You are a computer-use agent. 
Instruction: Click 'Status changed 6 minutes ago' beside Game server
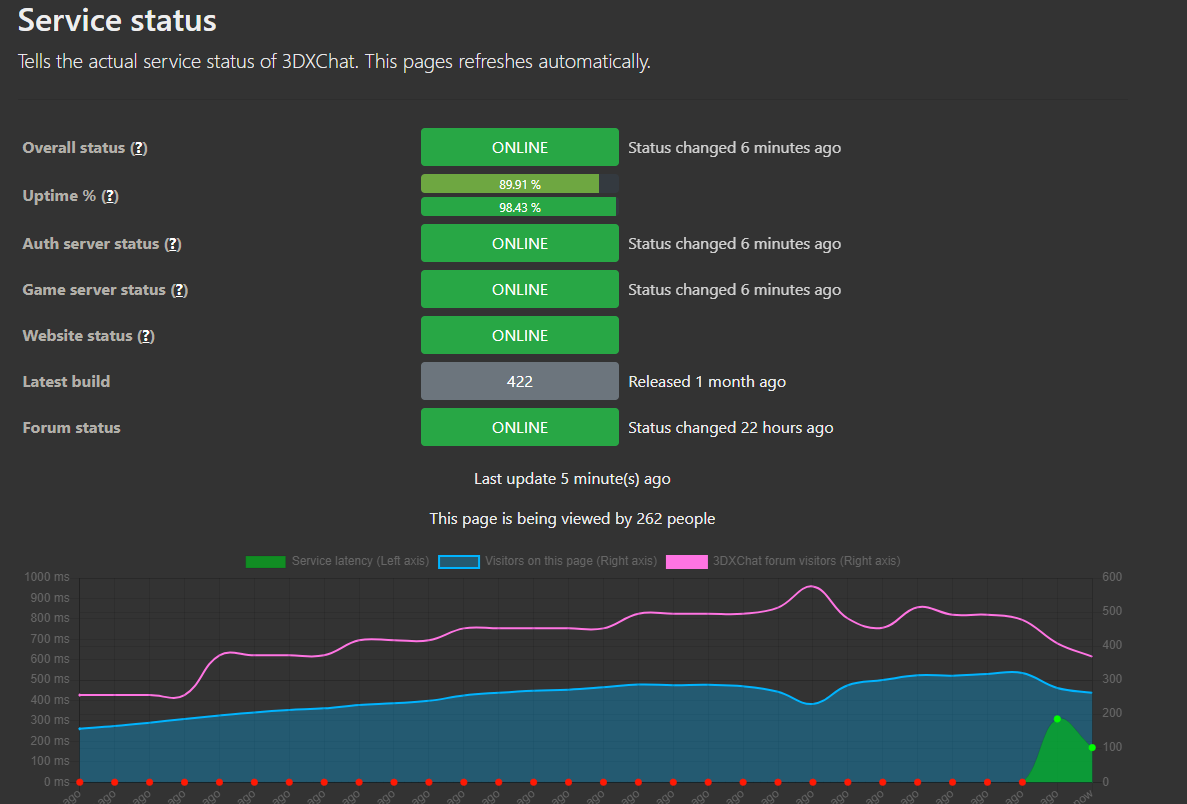(x=734, y=290)
